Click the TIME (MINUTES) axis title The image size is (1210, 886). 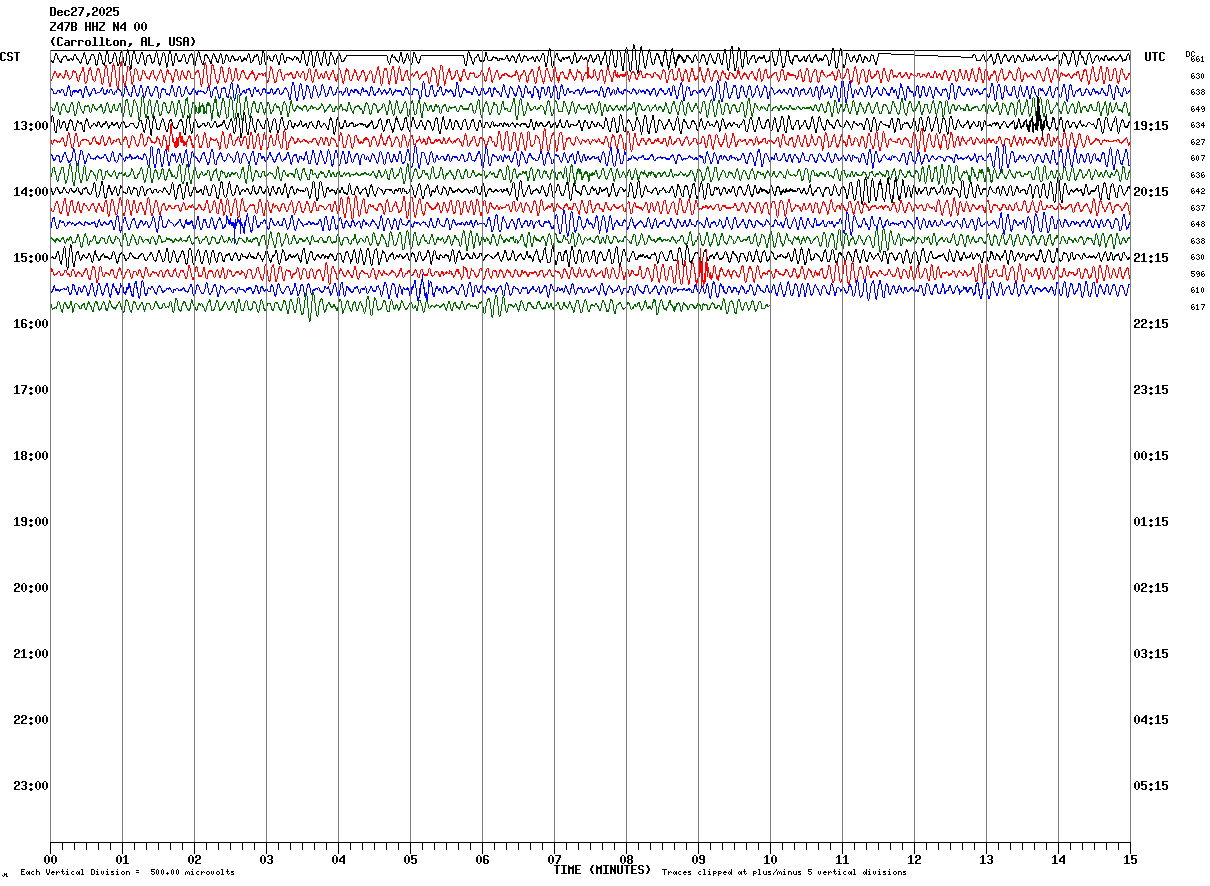tap(602, 870)
